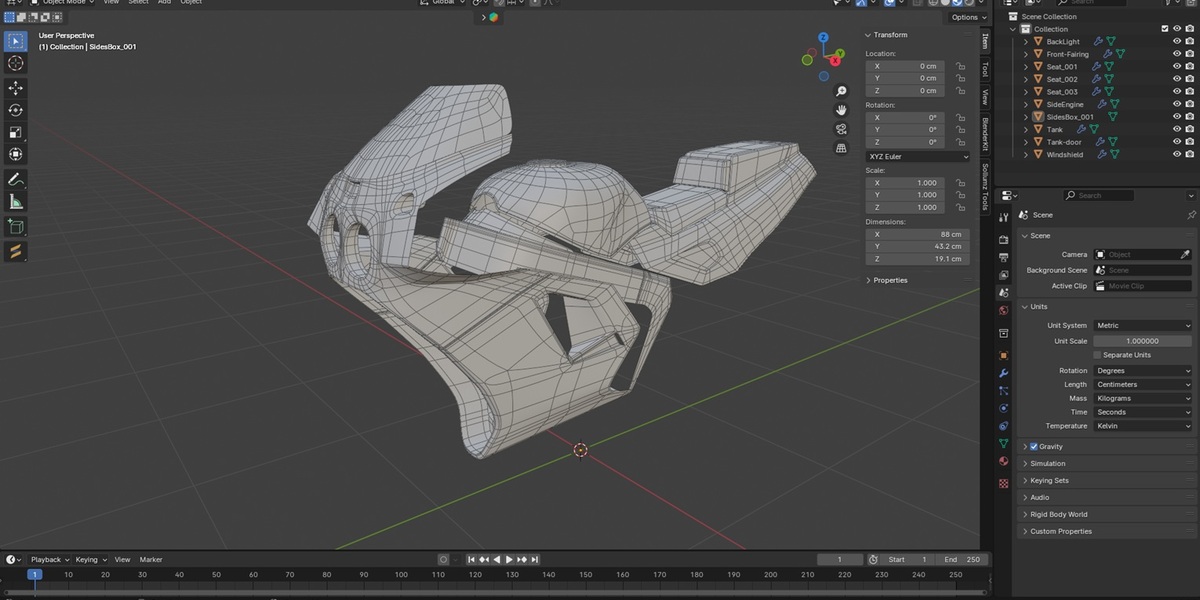This screenshot has height=600, width=1200.
Task: Open the Object Data green triangle tab
Action: tap(1004, 443)
